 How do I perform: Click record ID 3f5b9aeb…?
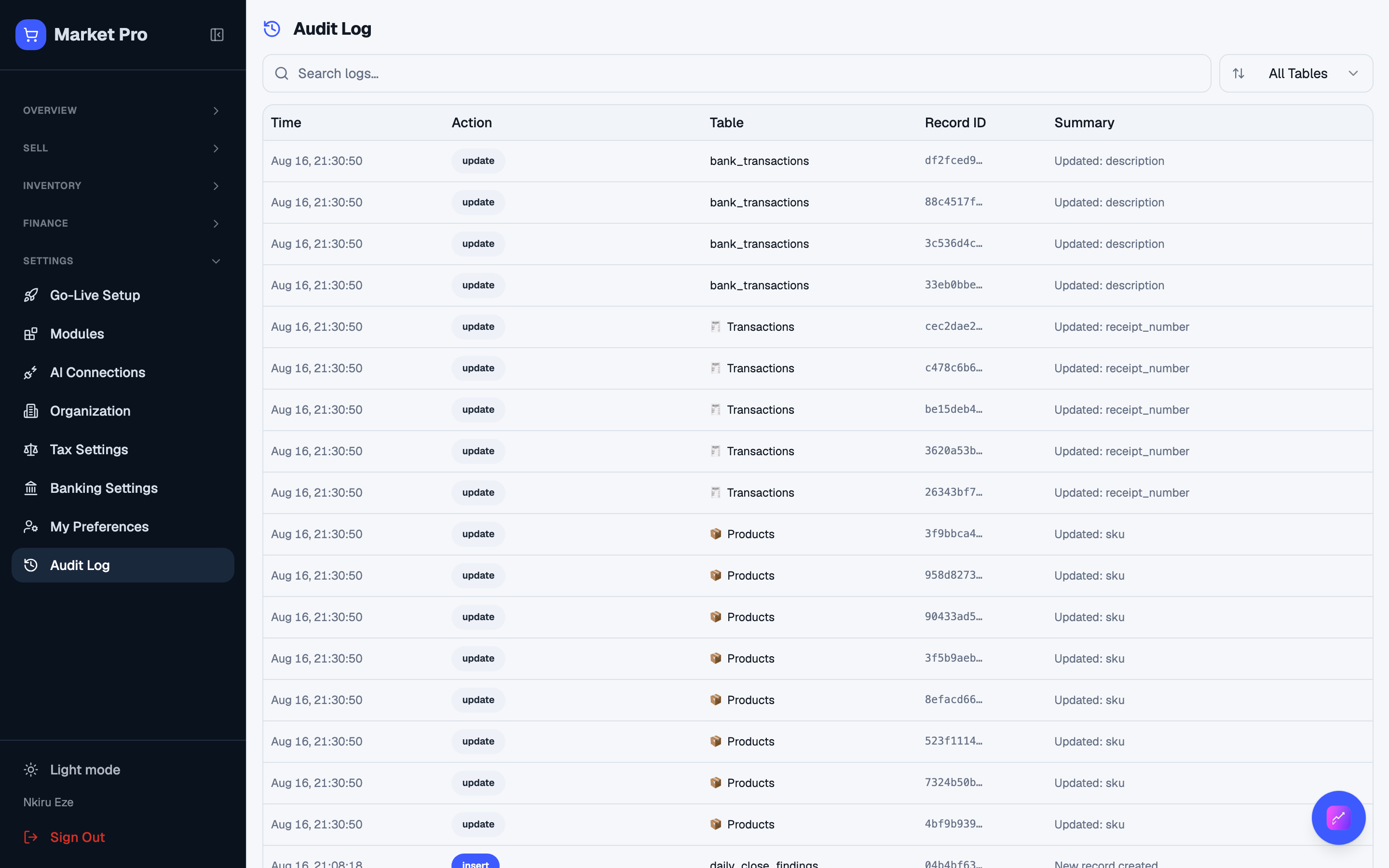pos(953,658)
